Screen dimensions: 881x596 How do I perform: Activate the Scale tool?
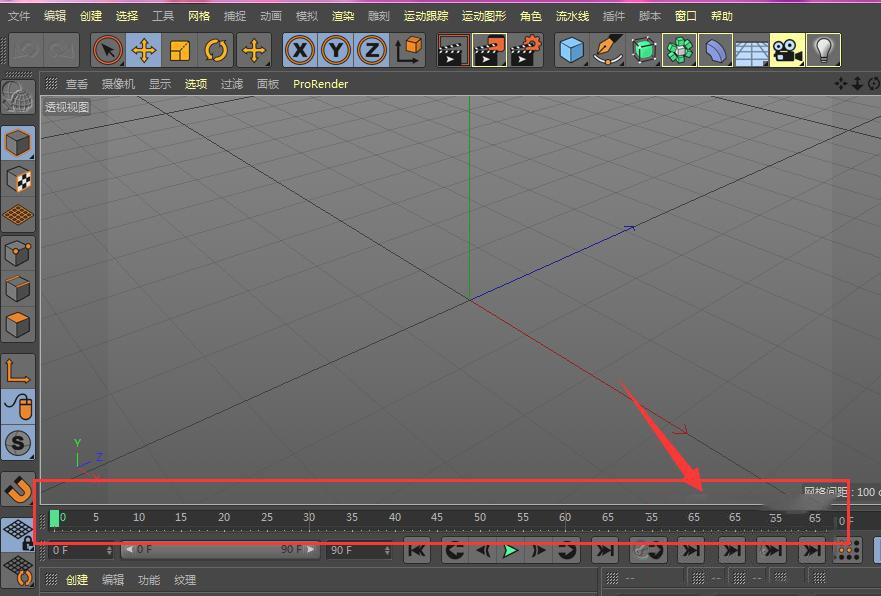tap(179, 51)
